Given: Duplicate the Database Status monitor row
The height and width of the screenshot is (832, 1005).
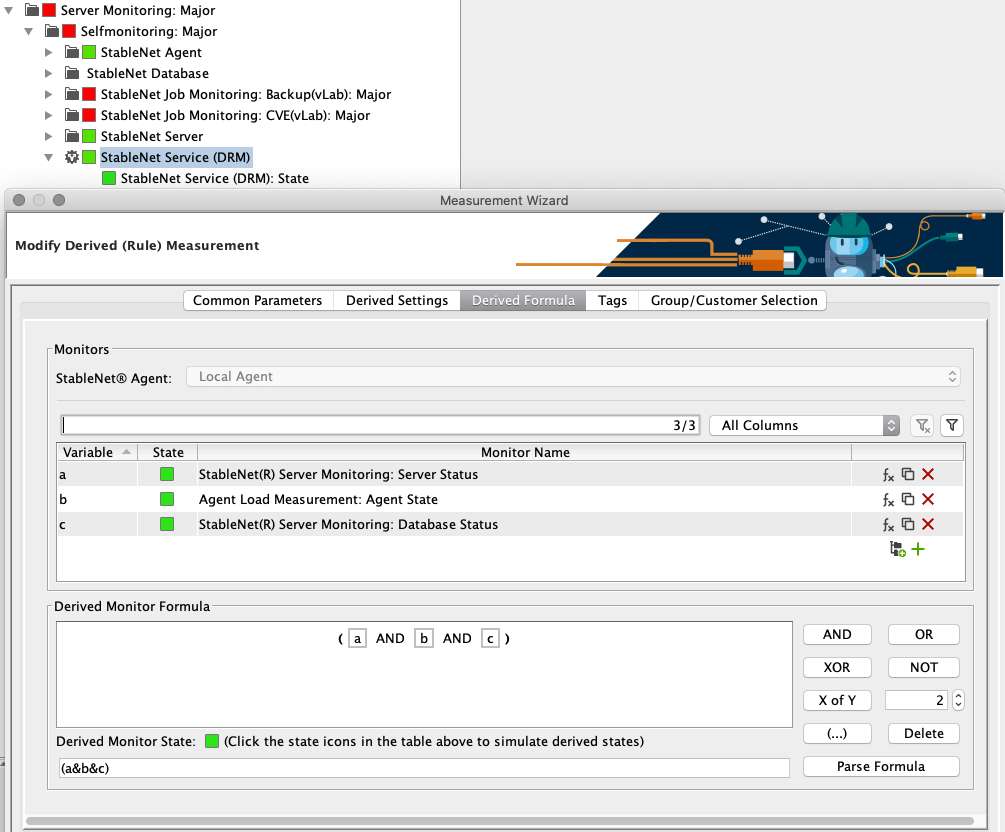Looking at the screenshot, I should (908, 524).
